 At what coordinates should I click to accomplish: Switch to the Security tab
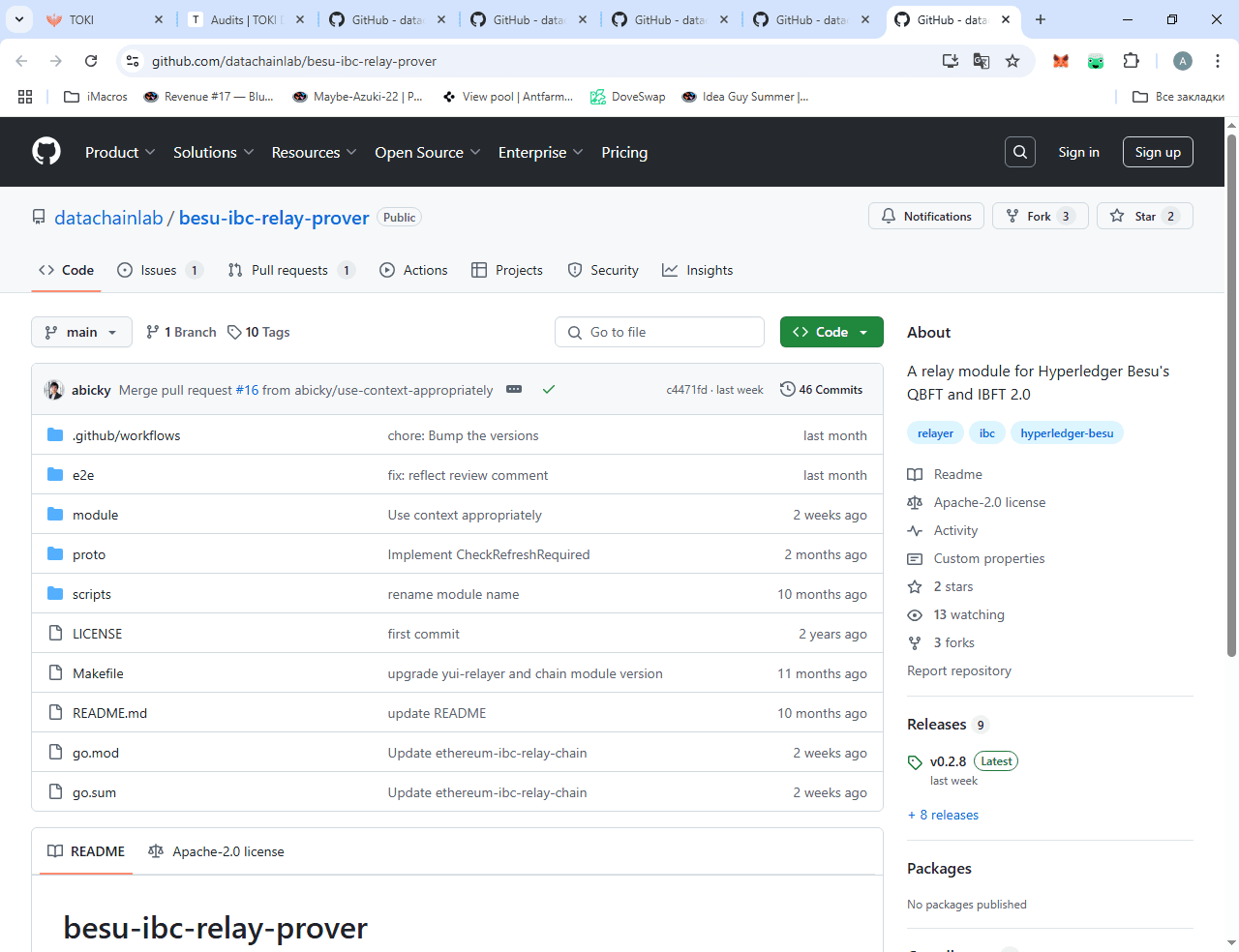tap(603, 270)
